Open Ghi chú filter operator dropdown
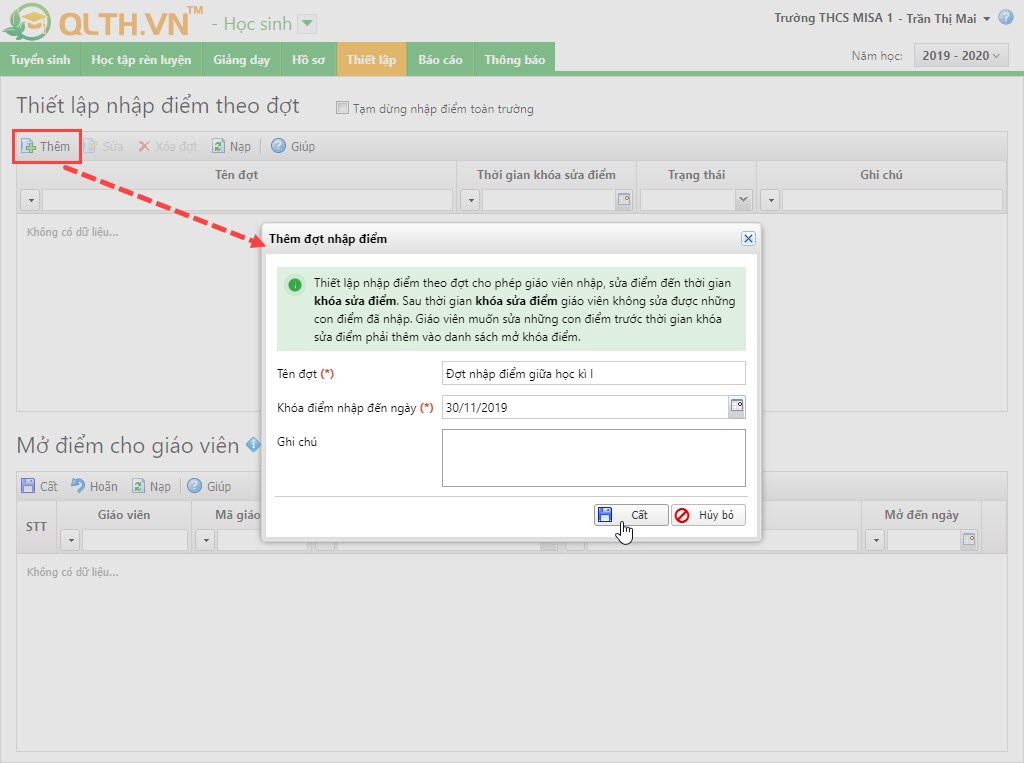Screen dimensions: 1024x763 pos(771,200)
